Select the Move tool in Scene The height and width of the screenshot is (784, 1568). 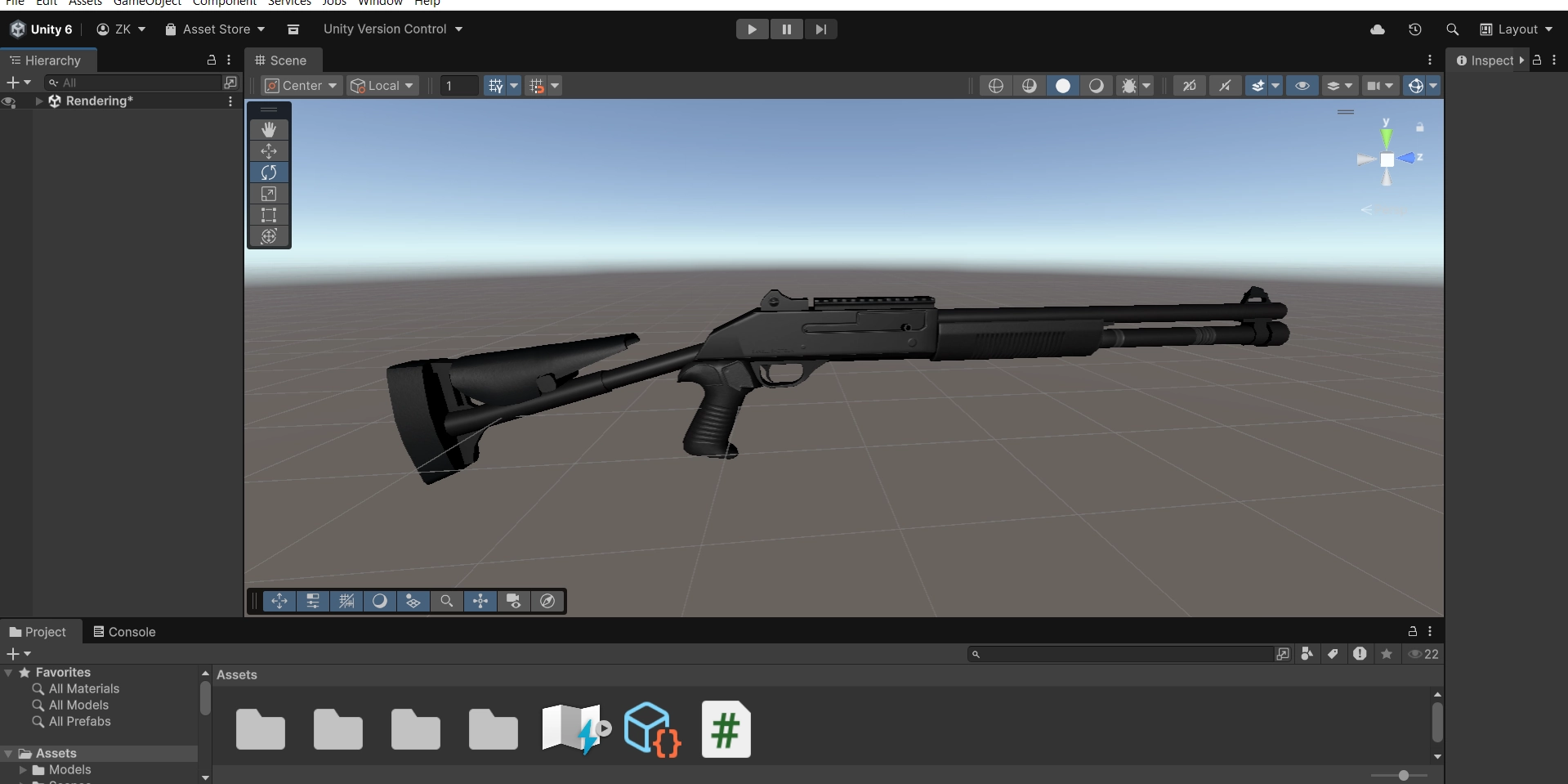[x=269, y=151]
